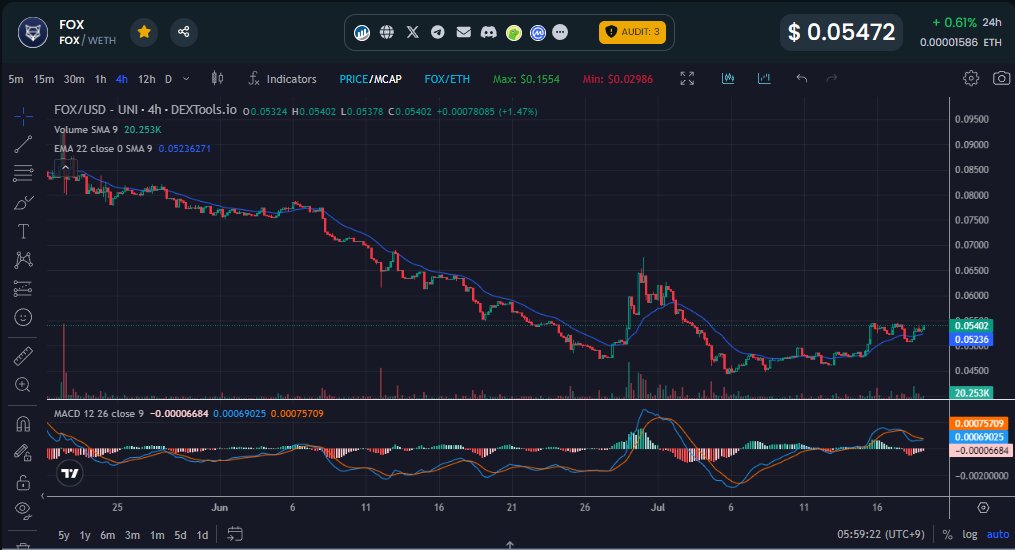
Task: Open the email envelope icon
Action: click(x=463, y=32)
